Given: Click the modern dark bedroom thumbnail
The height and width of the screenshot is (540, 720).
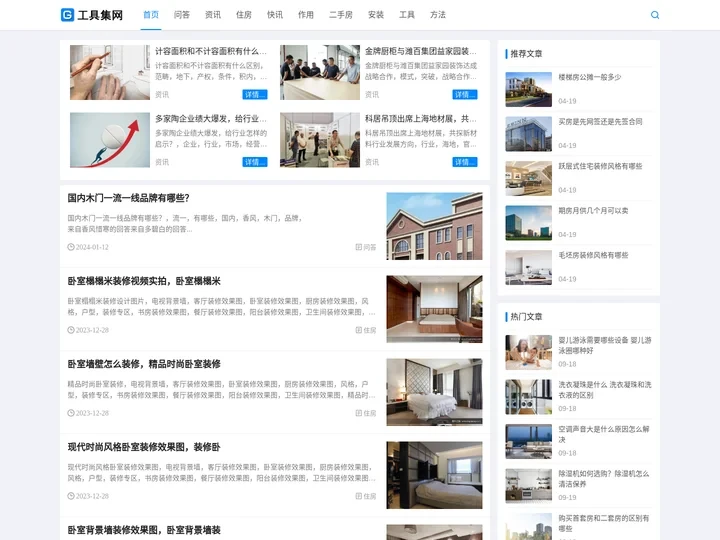Looking at the screenshot, I should point(434,475).
